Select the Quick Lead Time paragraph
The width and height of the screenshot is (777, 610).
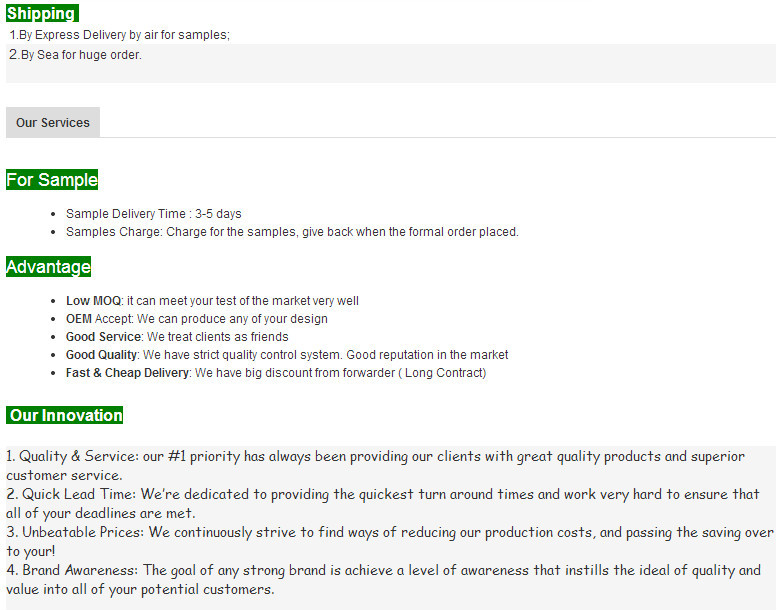point(383,503)
